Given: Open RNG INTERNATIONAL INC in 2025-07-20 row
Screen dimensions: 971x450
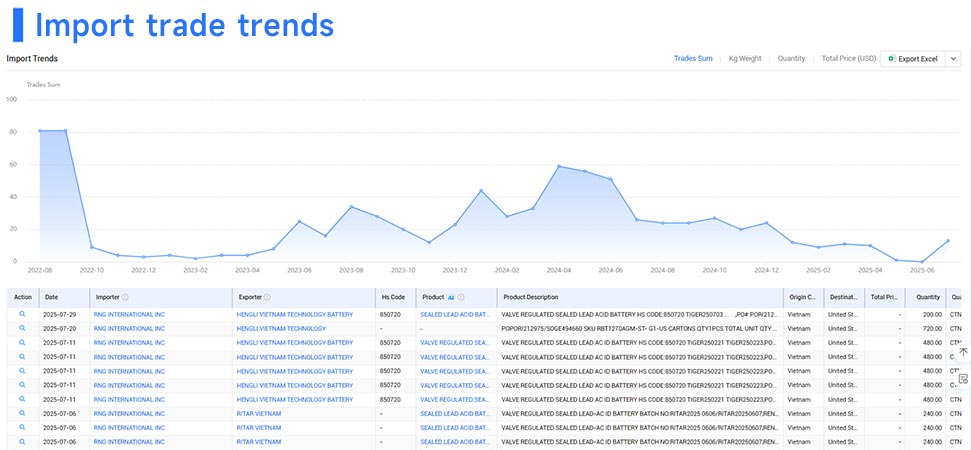Looking at the screenshot, I should (129, 329).
